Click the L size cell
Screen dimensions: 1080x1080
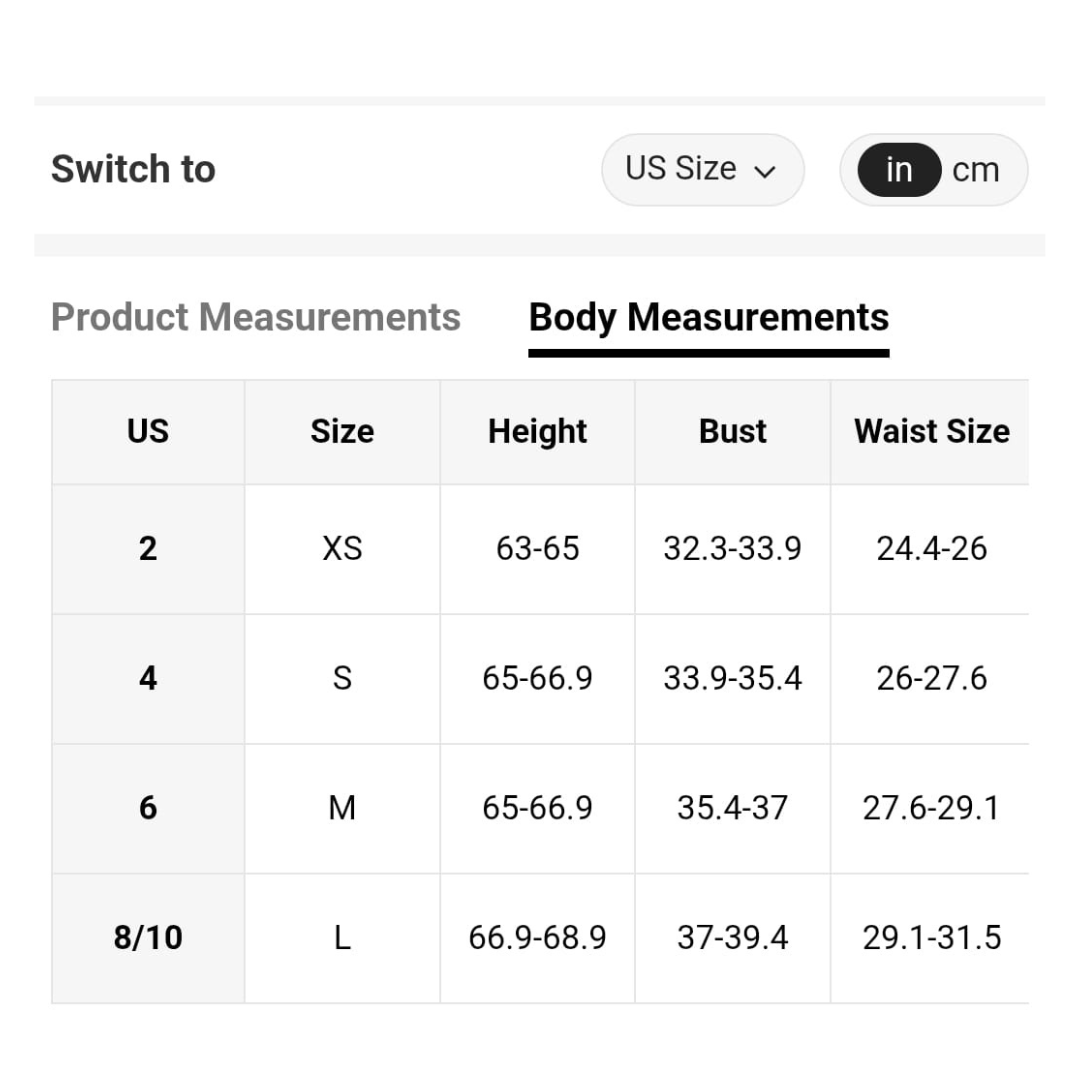(342, 937)
